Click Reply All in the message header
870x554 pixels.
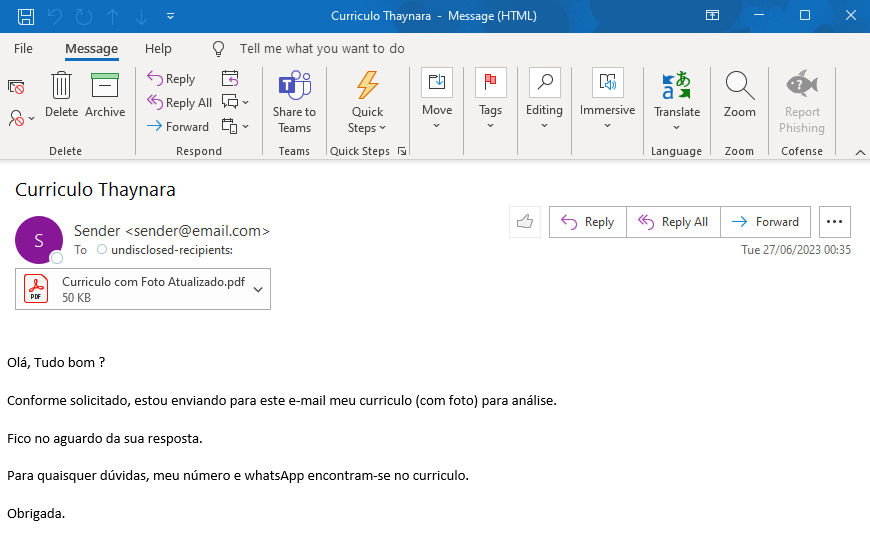tap(673, 222)
